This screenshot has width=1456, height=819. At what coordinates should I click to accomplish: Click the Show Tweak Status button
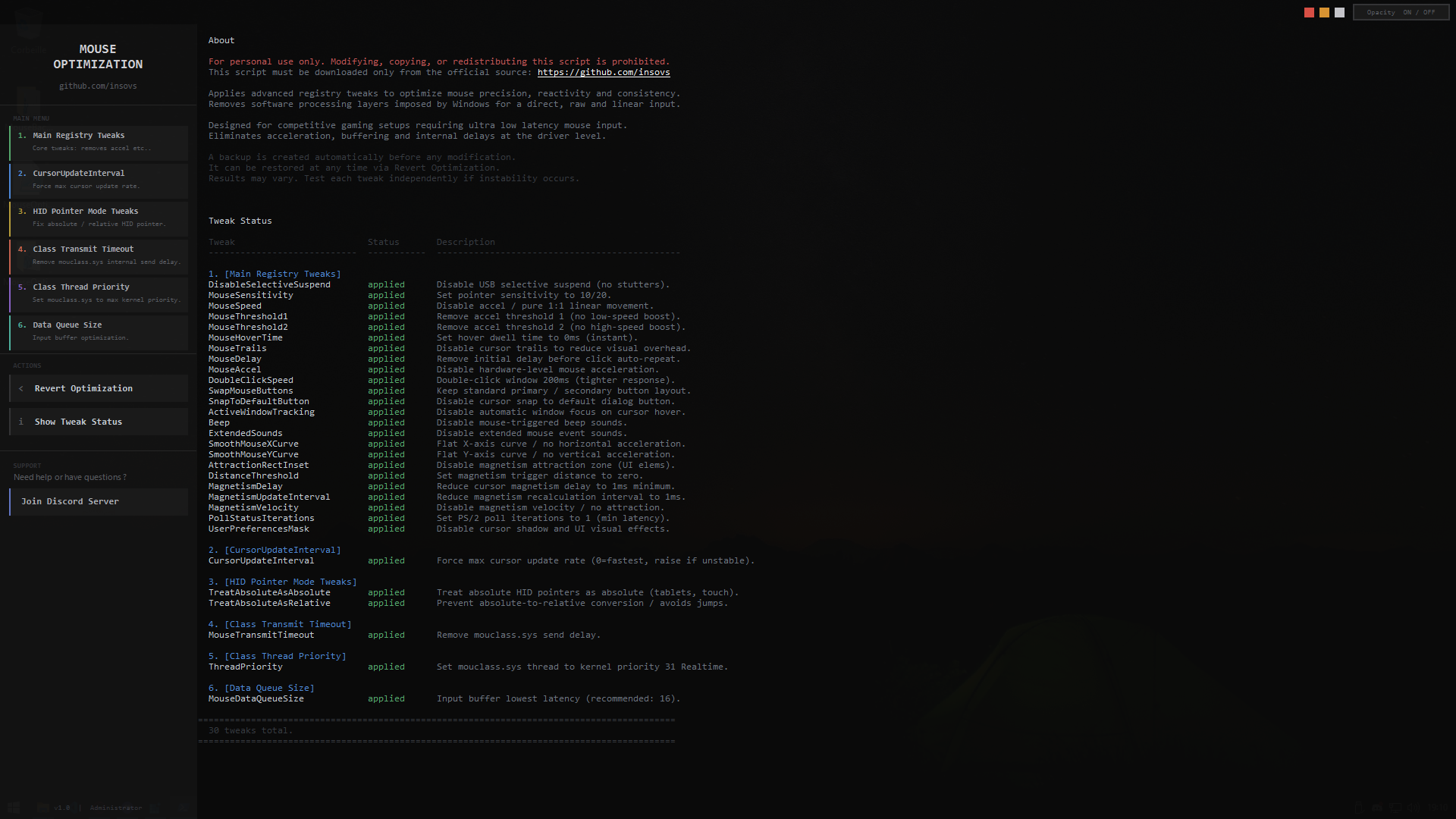coord(99,422)
